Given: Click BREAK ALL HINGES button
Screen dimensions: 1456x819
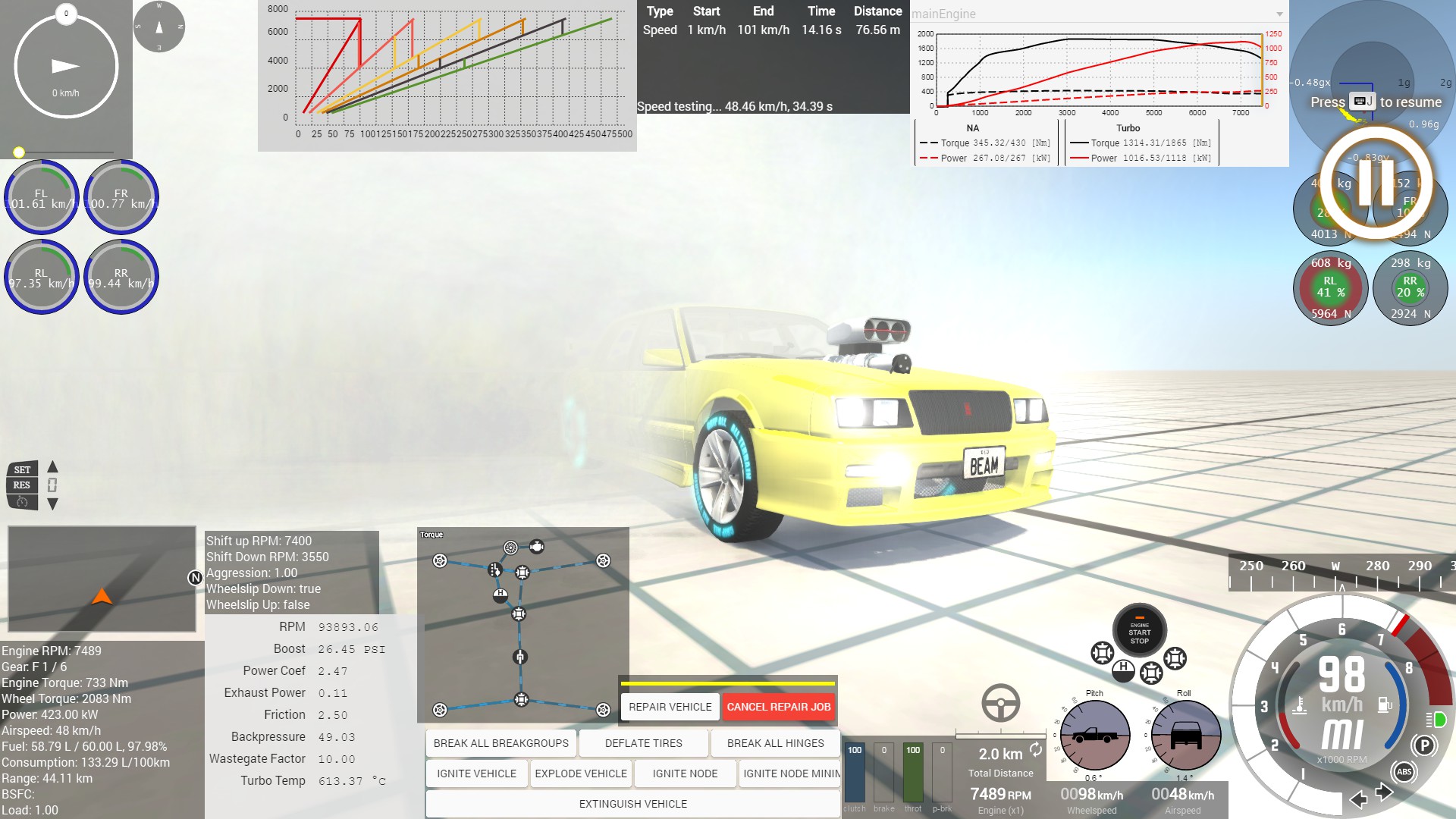Looking at the screenshot, I should [775, 743].
